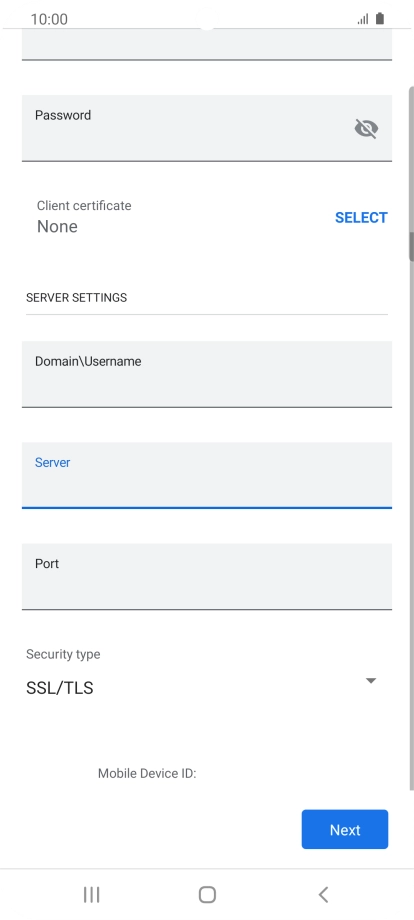Viewport: 414px width, 920px height.
Task: Focus the Server input field
Action: click(x=206, y=475)
